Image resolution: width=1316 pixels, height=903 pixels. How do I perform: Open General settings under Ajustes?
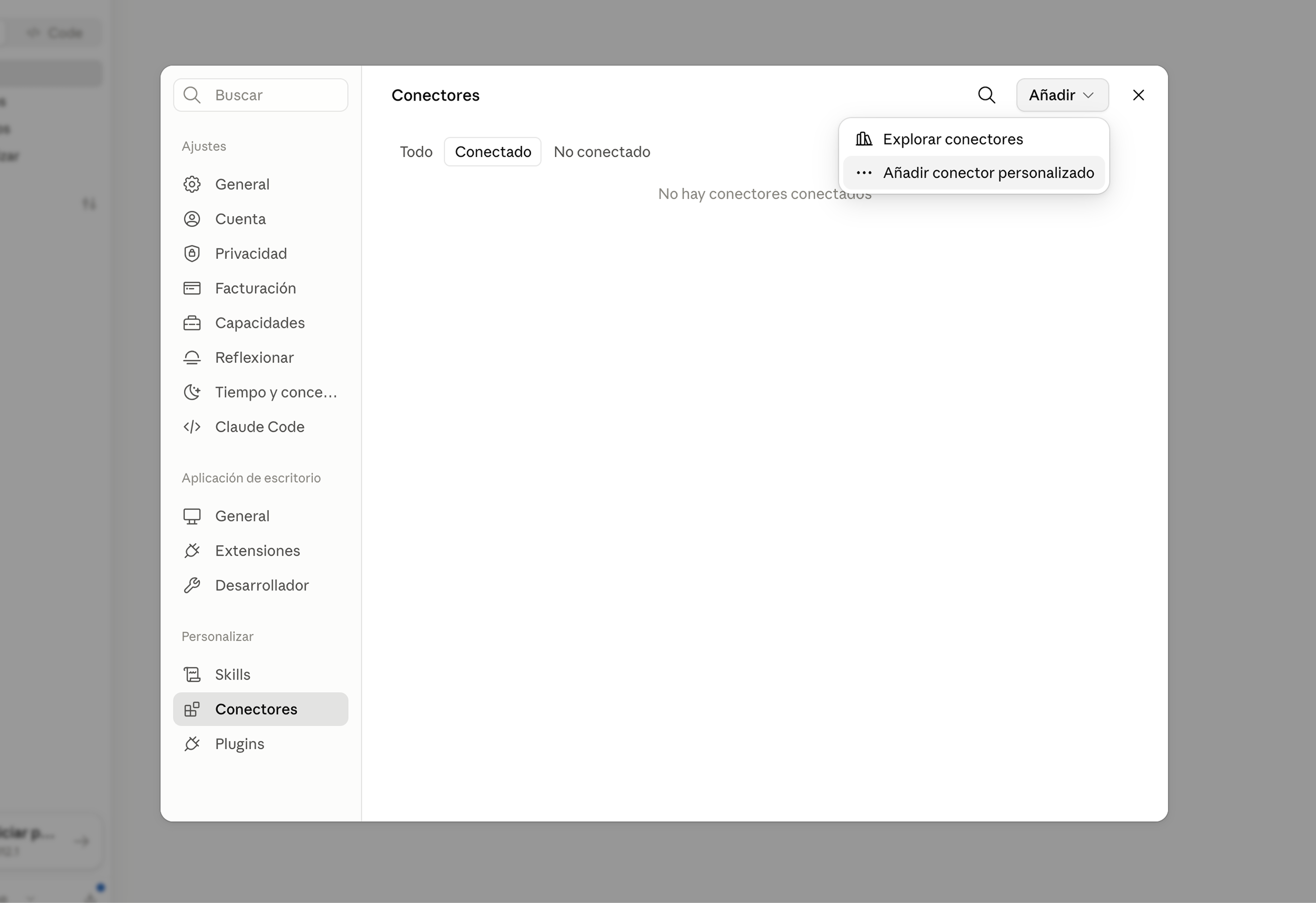[x=260, y=184]
